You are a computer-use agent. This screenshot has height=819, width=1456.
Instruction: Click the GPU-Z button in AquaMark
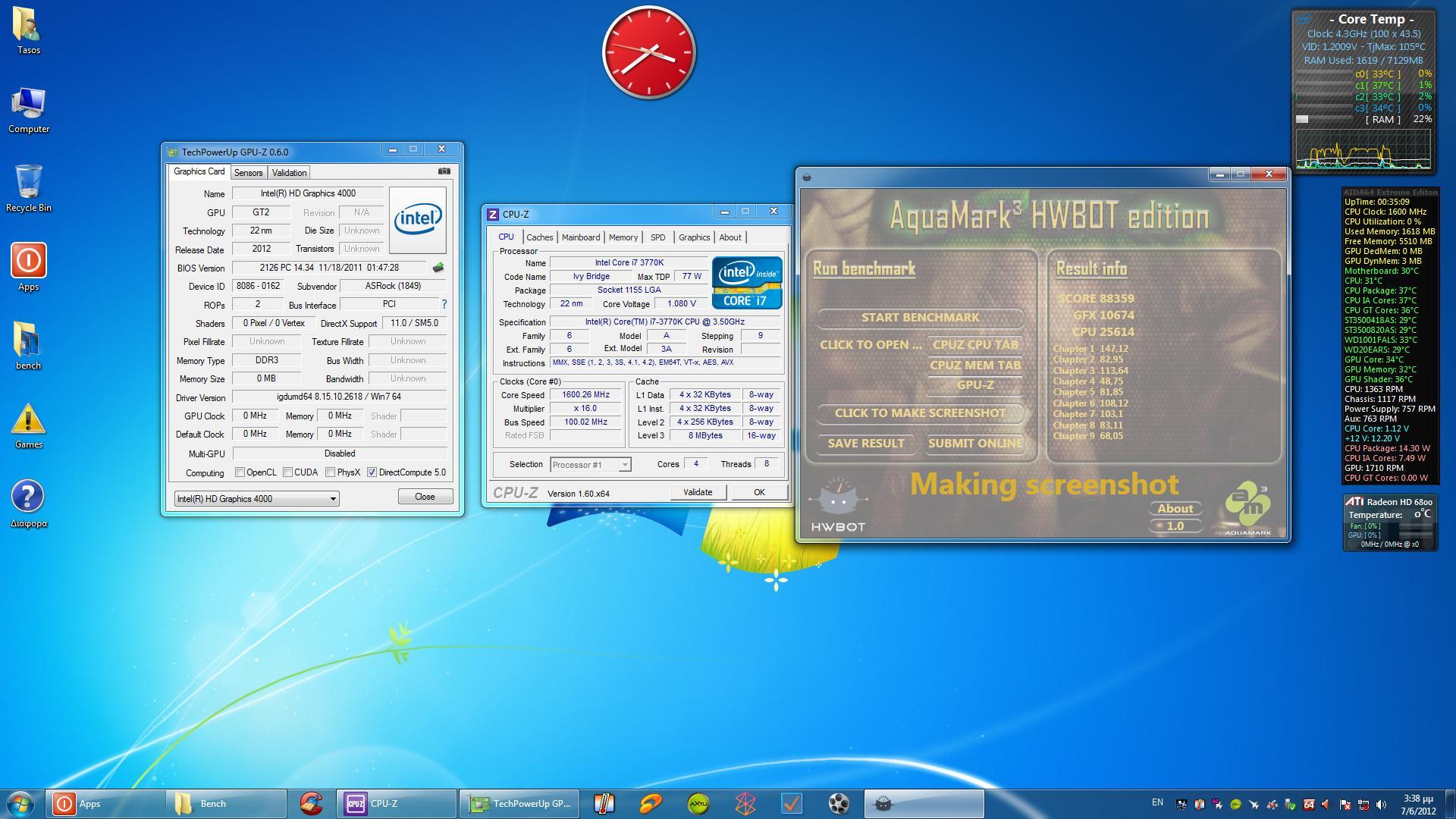975,385
